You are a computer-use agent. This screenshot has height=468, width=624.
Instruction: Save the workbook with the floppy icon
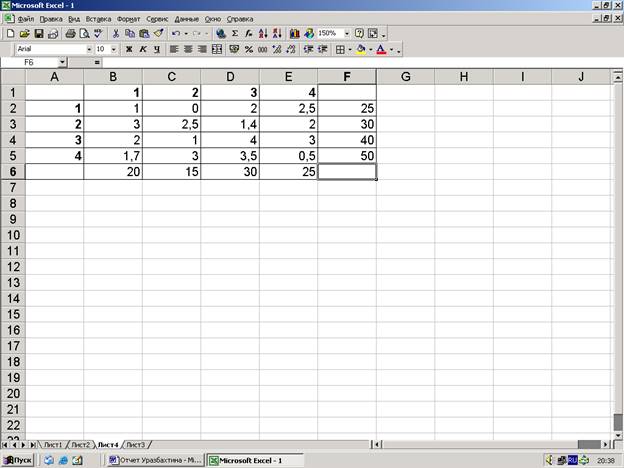pyautogui.click(x=39, y=34)
